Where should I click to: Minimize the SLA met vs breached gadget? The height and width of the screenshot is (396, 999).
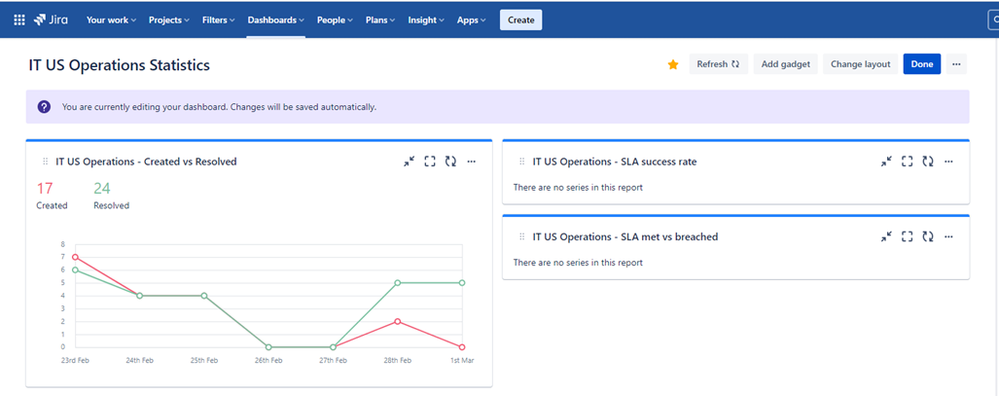pos(886,237)
